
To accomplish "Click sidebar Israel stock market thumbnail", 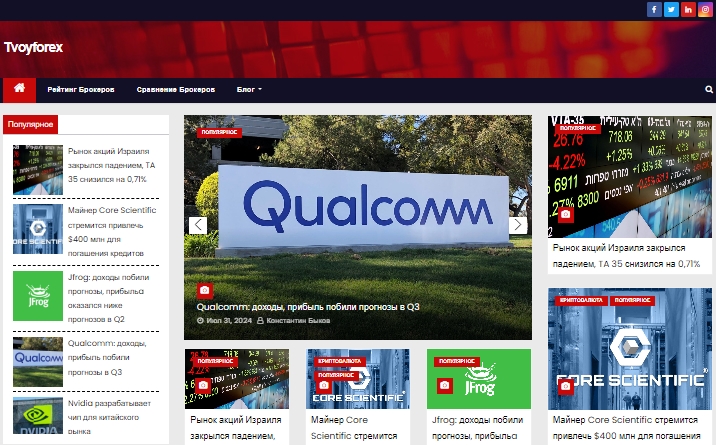I will point(38,170).
